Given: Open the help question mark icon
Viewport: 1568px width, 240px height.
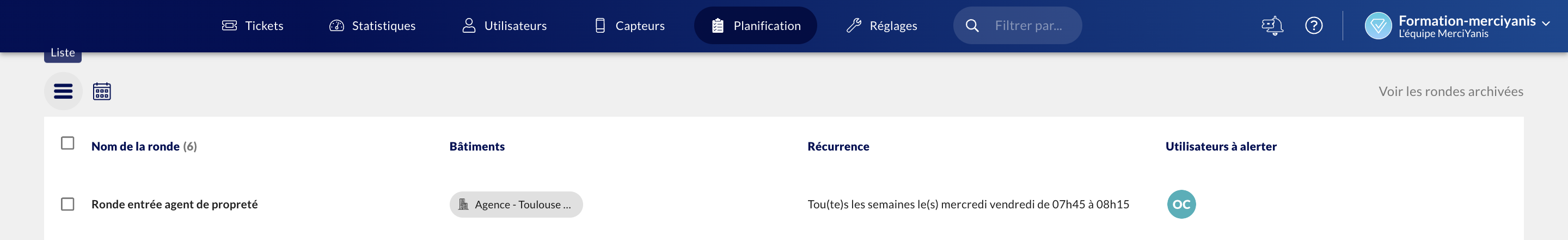Looking at the screenshot, I should pos(1314,26).
